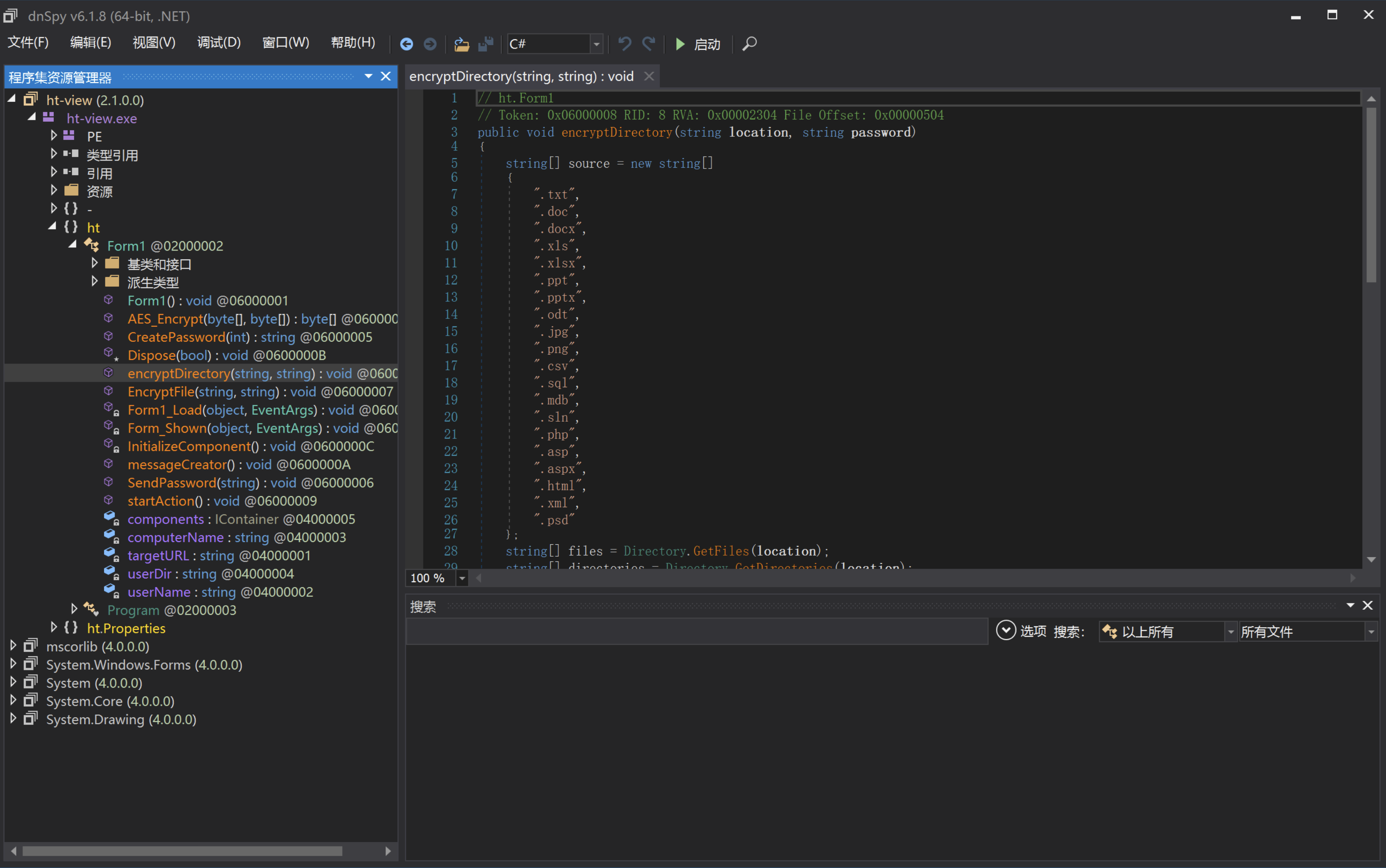Click the code editor vertical scrollbar thumb
This screenshot has height=868, width=1386.
(x=1371, y=195)
